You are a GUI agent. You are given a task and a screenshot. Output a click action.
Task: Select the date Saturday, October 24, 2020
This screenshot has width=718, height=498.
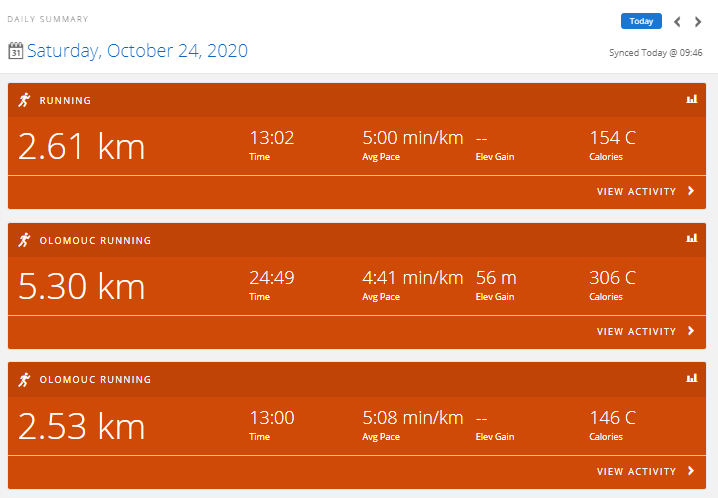point(137,51)
